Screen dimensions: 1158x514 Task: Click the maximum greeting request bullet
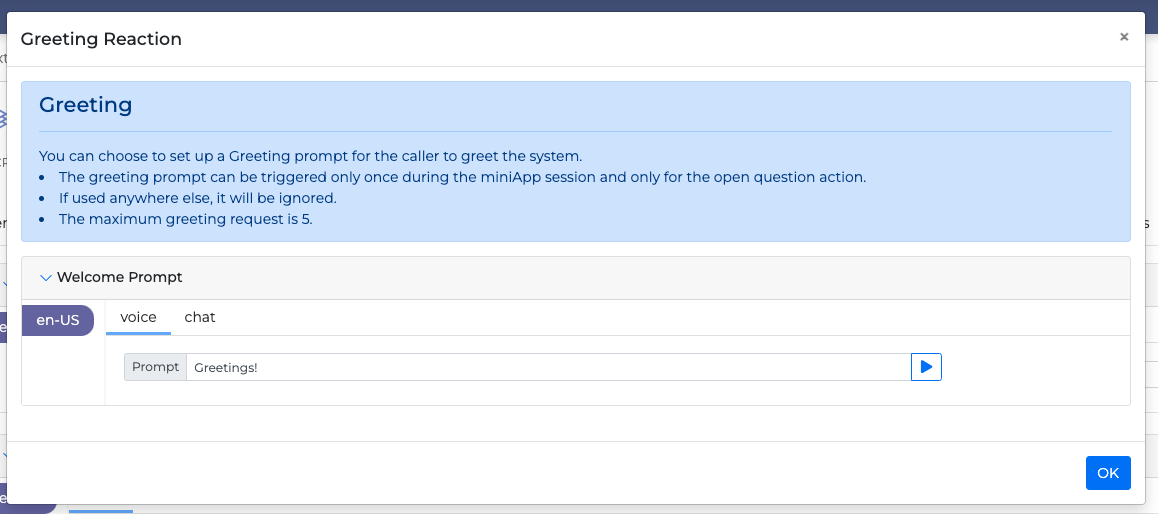(185, 219)
